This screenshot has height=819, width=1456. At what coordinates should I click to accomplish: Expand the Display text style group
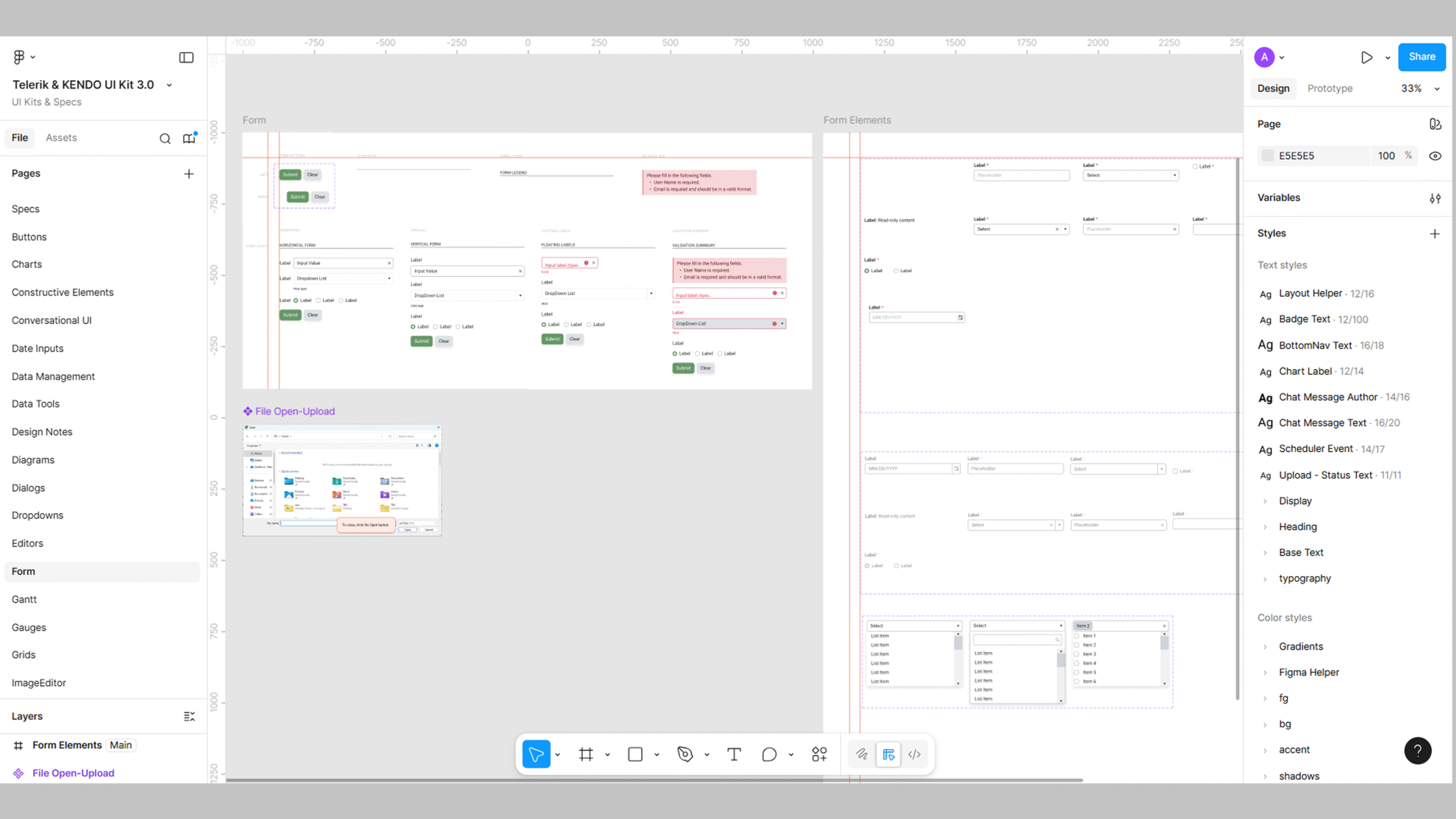click(1265, 501)
